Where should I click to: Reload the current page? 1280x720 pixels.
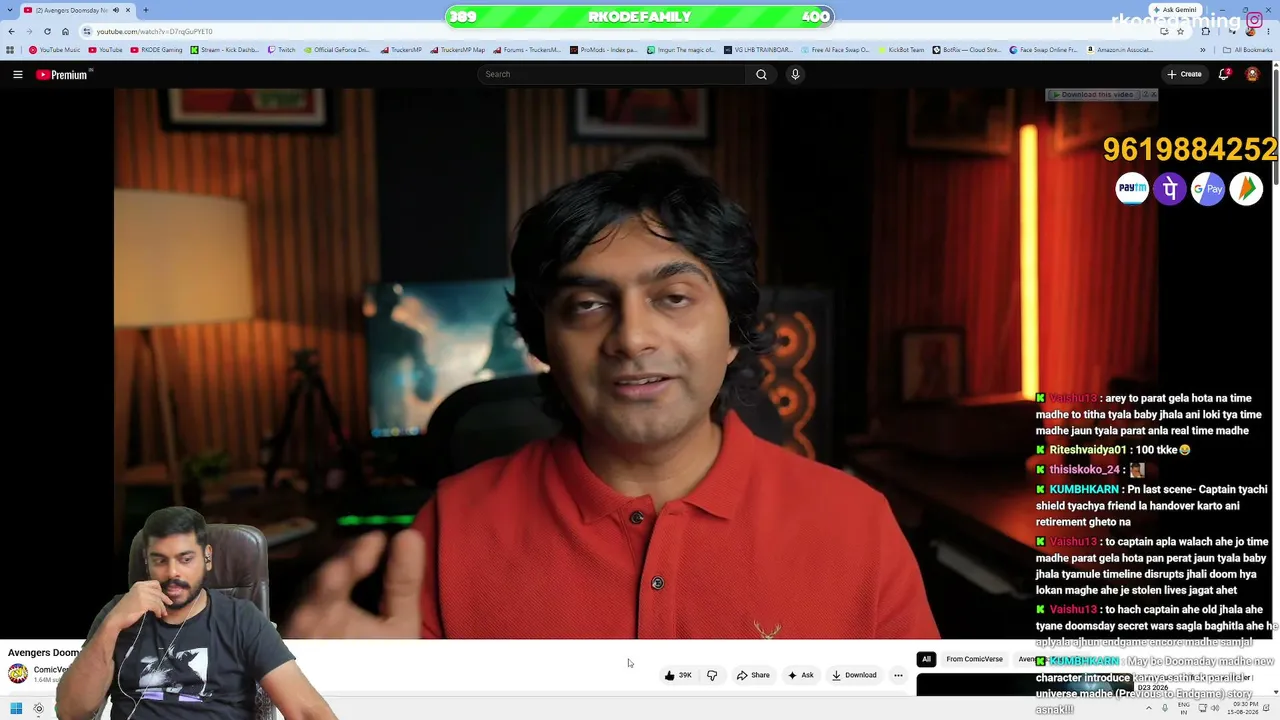point(47,31)
